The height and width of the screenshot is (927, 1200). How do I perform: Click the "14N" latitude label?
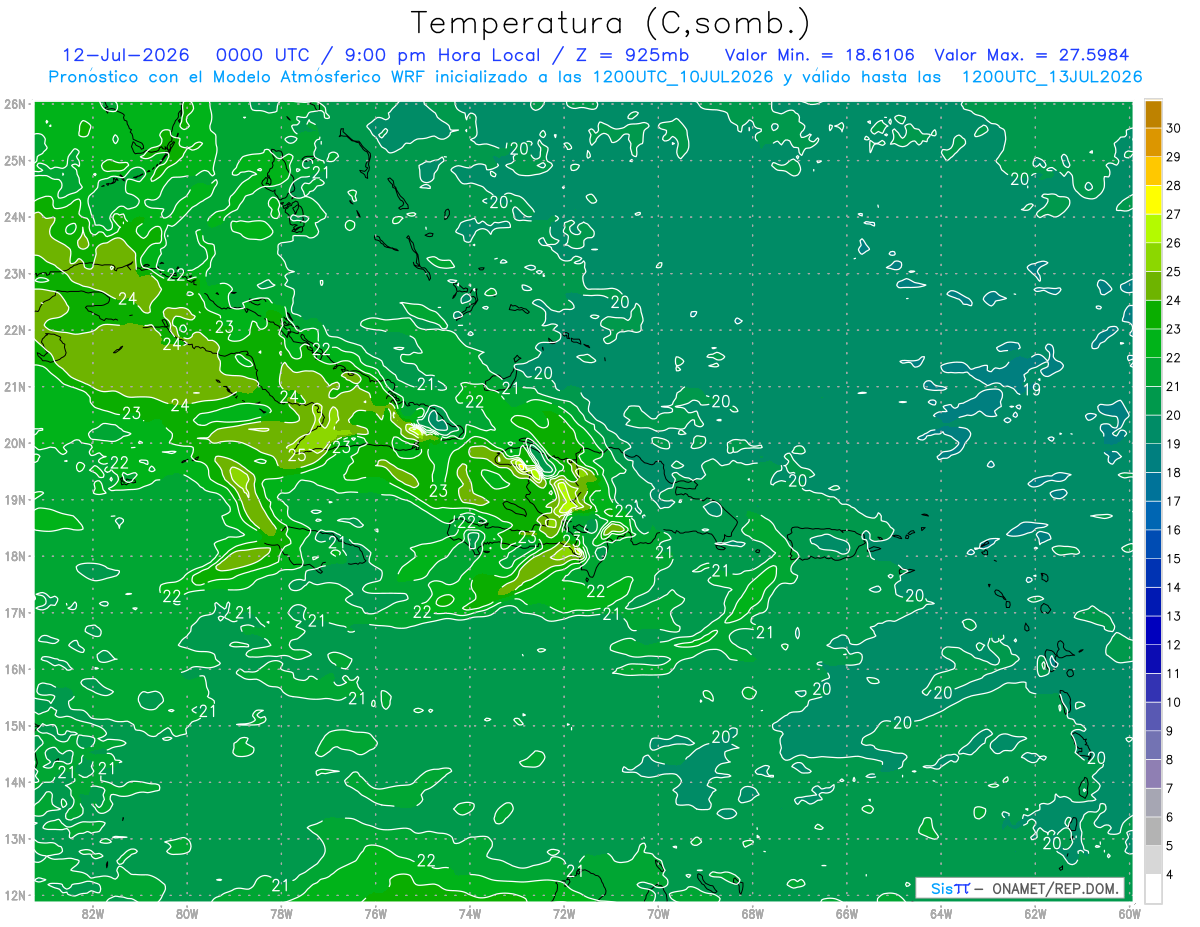[x=15, y=782]
